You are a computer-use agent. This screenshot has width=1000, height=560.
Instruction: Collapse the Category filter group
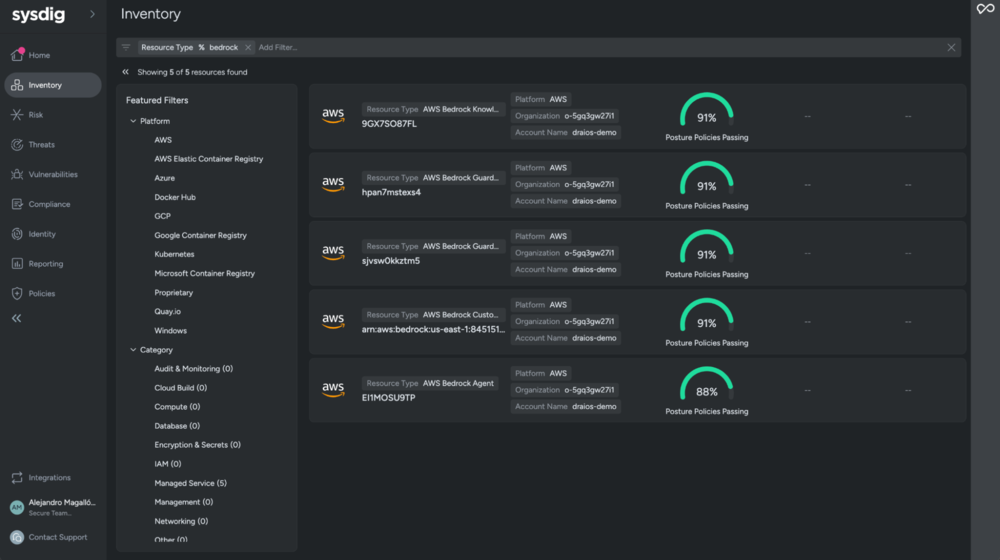(133, 350)
